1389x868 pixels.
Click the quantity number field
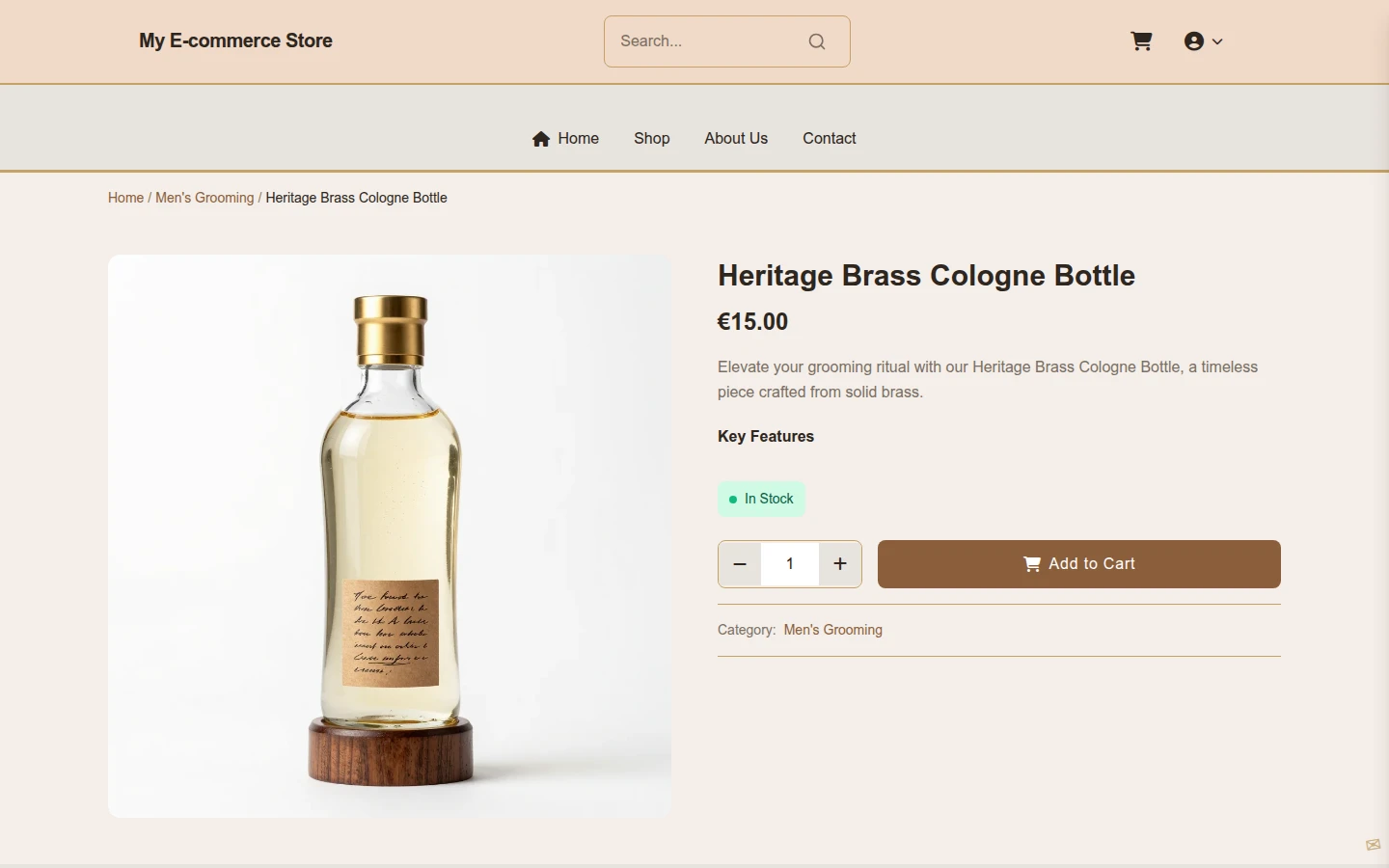tap(790, 564)
